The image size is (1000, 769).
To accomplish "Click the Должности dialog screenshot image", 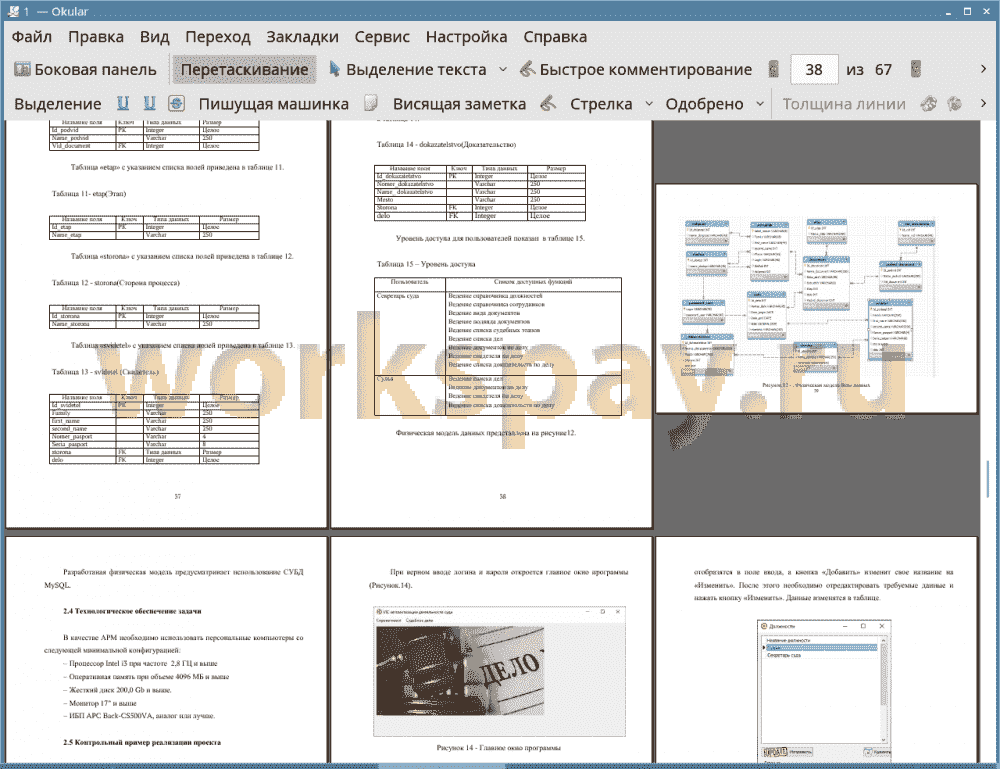I will pos(824,689).
